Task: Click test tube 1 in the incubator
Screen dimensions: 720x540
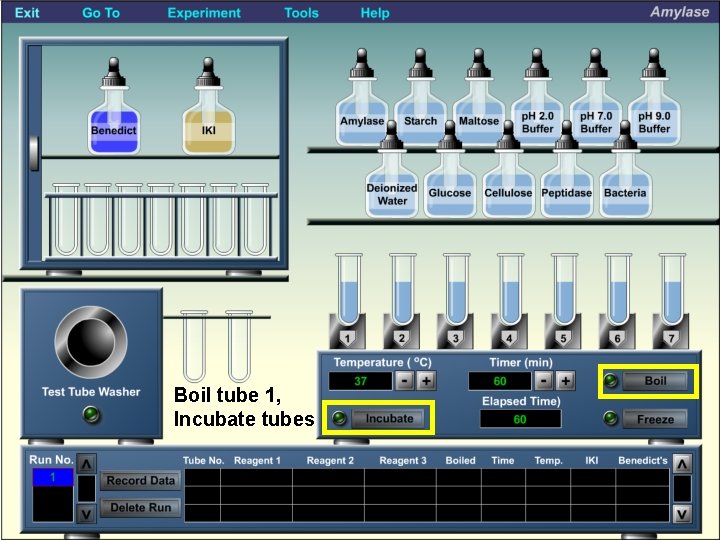Action: (349, 290)
